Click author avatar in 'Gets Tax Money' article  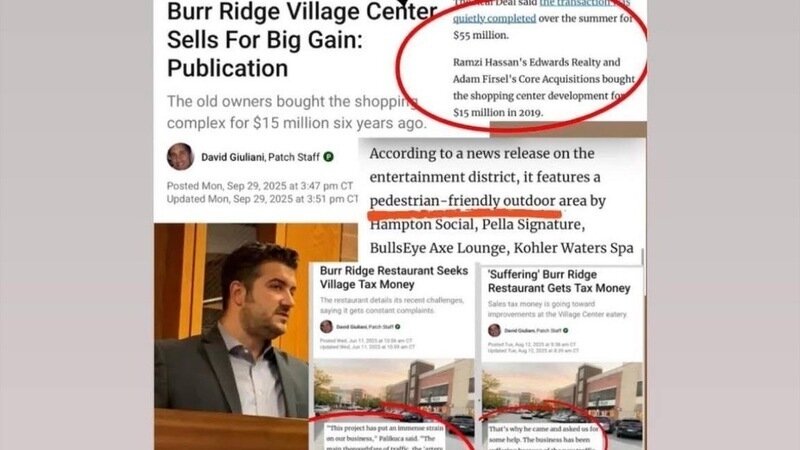pos(494,330)
